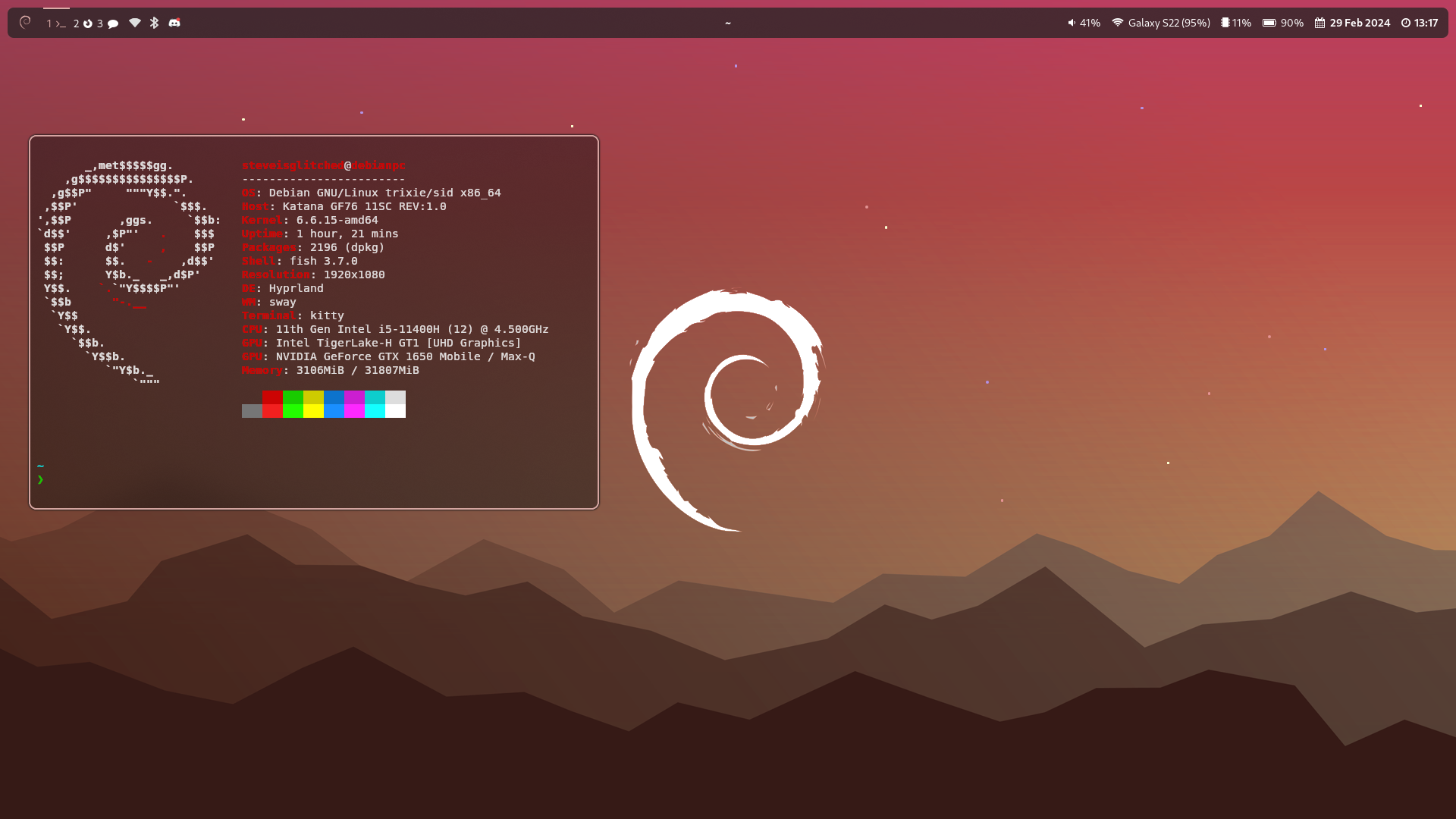Viewport: 1456px width, 819px height.
Task: Click the volume indicator showing 41%
Action: pyautogui.click(x=1084, y=23)
